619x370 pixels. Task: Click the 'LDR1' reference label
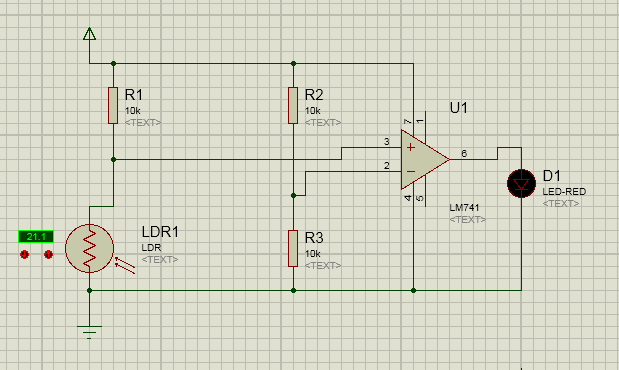160,232
